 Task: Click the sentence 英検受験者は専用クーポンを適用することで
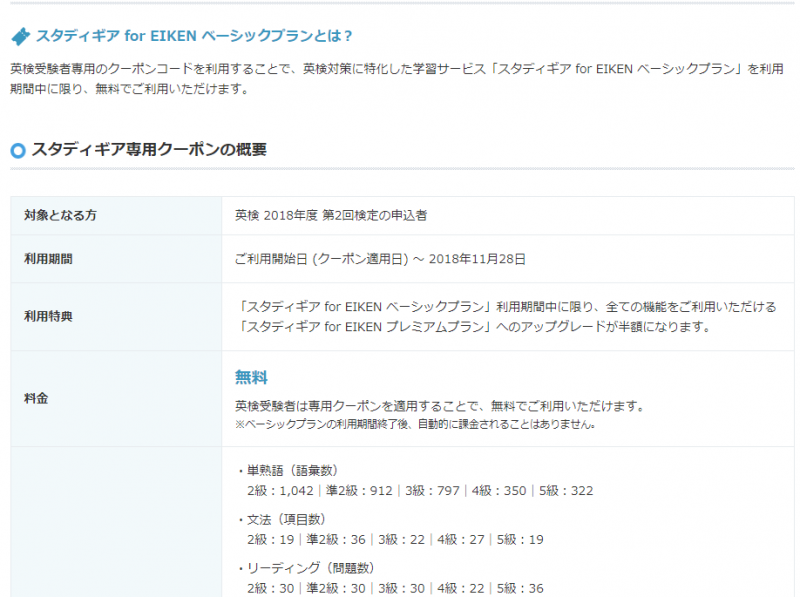click(x=440, y=406)
